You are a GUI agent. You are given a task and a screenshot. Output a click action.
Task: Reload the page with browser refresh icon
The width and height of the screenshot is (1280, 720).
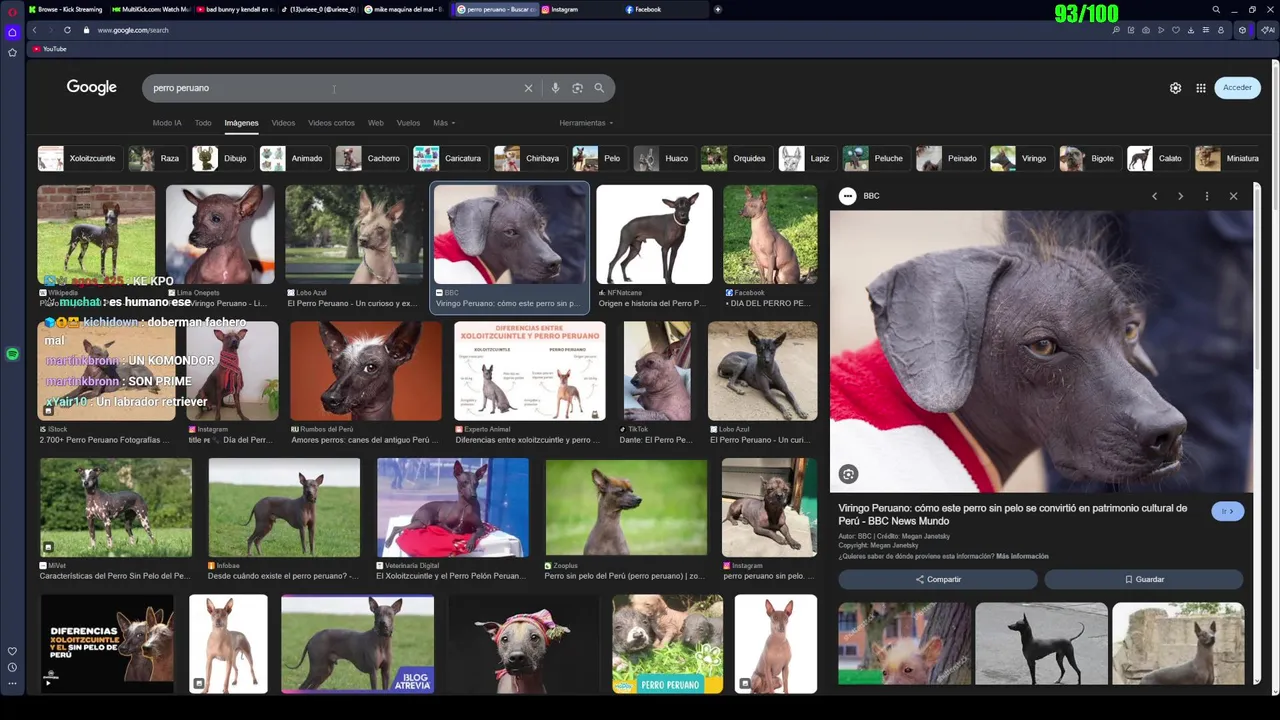point(67,30)
